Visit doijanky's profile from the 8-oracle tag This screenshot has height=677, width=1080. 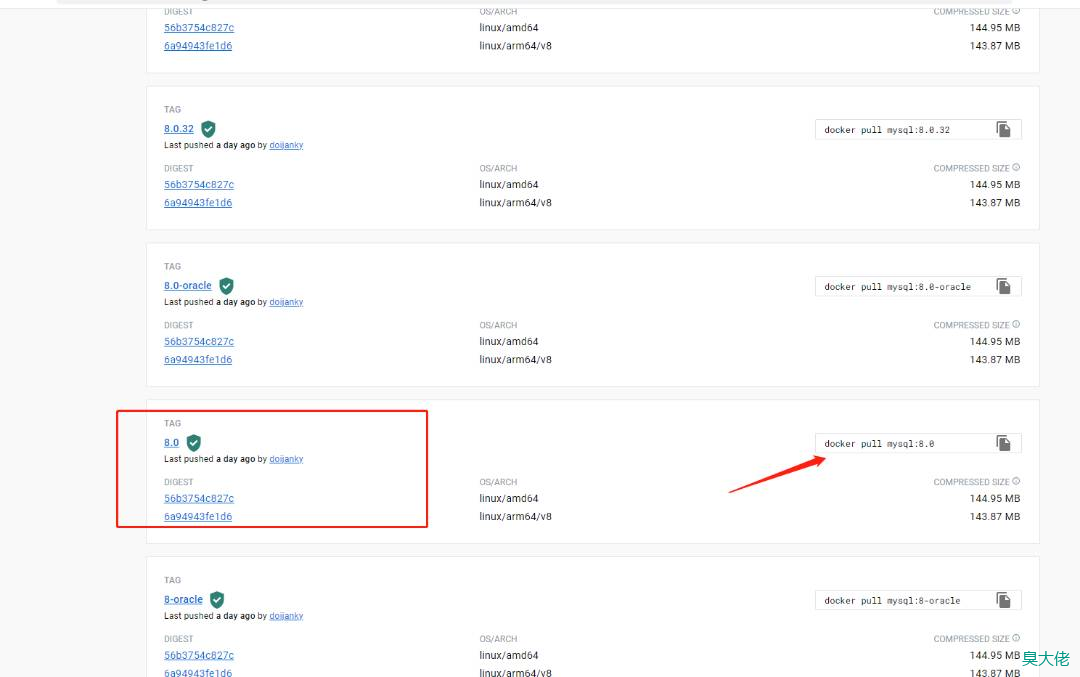coord(287,616)
